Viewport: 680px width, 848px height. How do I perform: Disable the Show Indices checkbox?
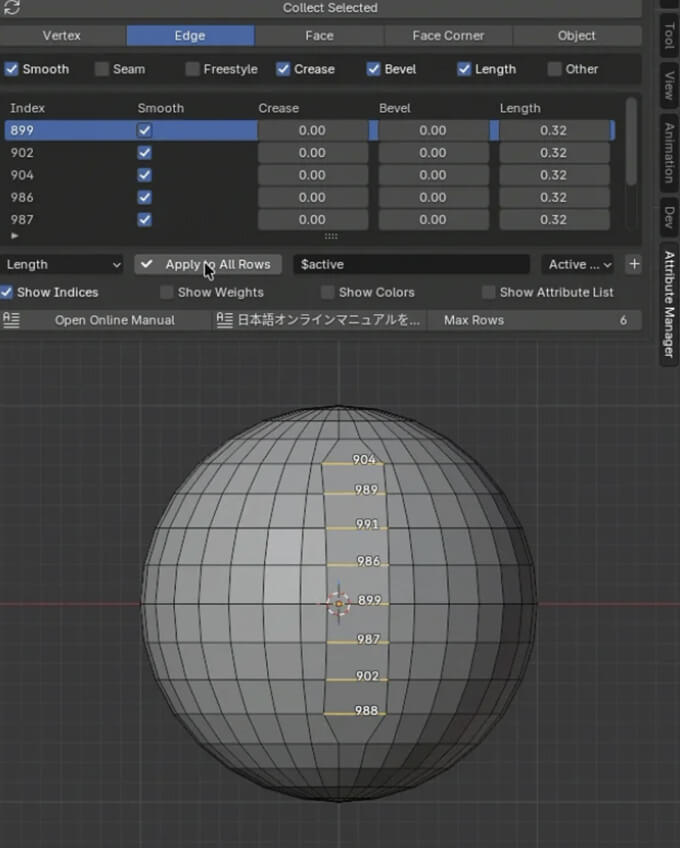pyautogui.click(x=7, y=292)
